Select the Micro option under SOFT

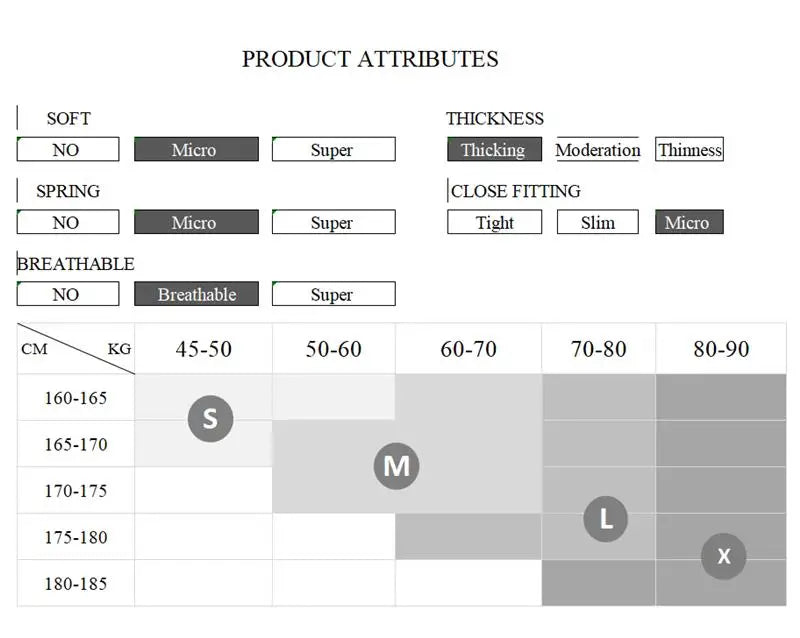pyautogui.click(x=196, y=149)
